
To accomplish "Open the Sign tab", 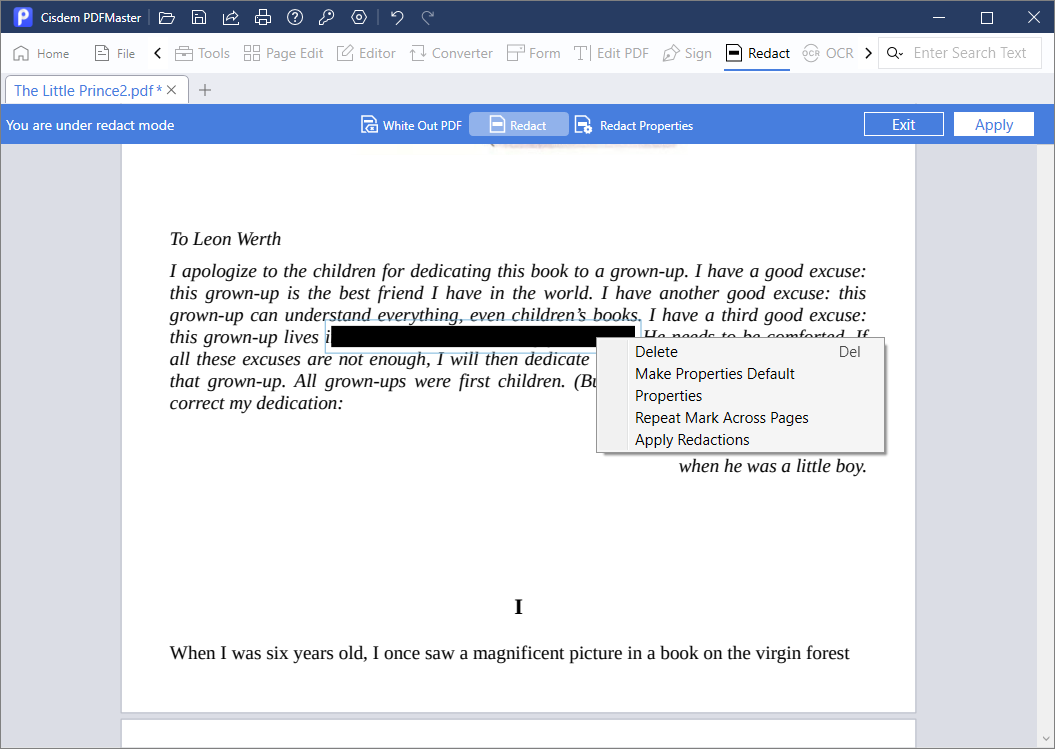I will [687, 53].
